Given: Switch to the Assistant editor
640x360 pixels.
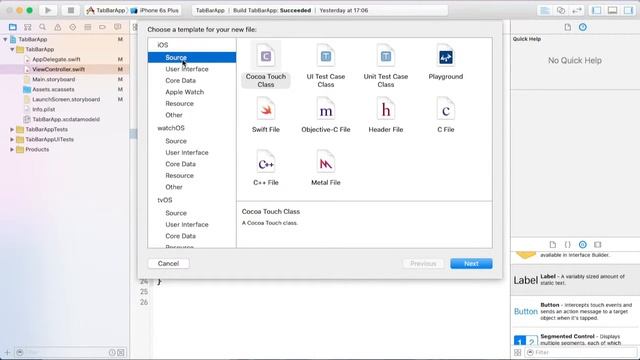Looking at the screenshot, I should [x=561, y=10].
